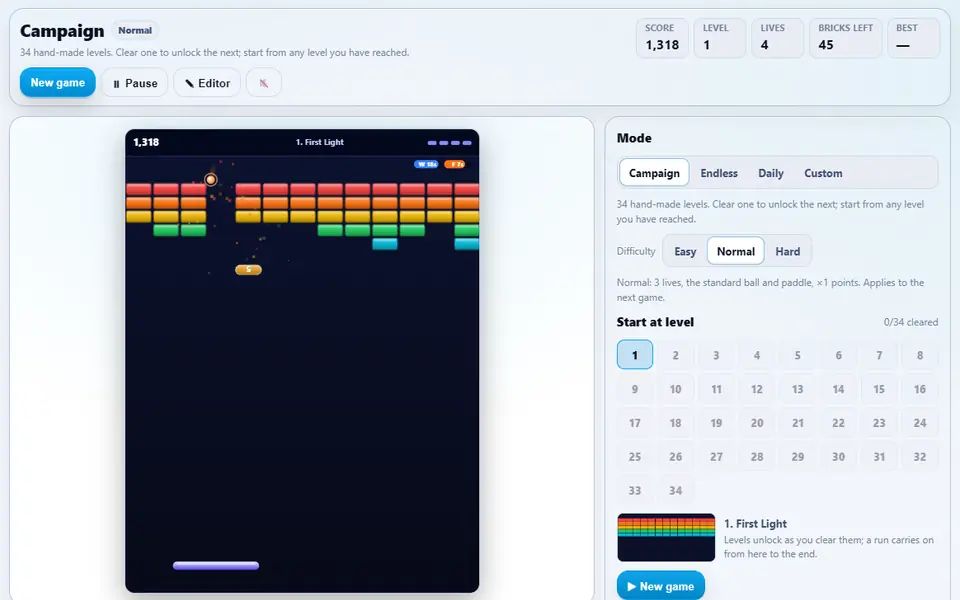
Task: Switch to the Daily mode tab
Action: [771, 173]
